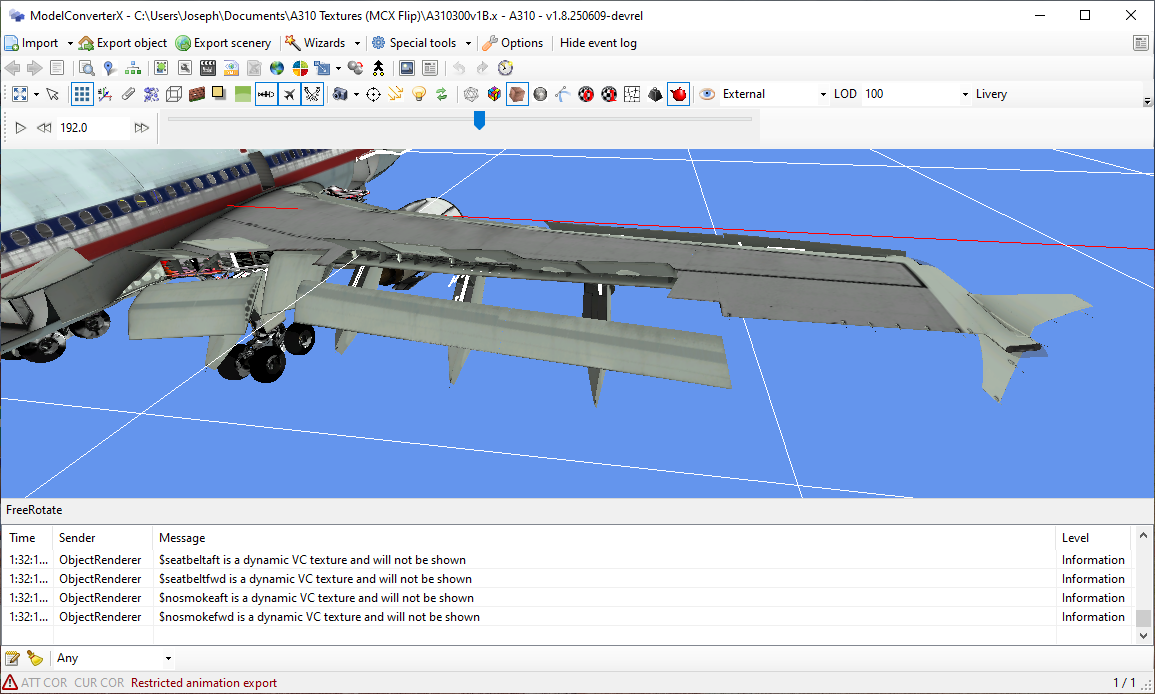
Task: Click the clapperboard animation icon
Action: tap(208, 68)
